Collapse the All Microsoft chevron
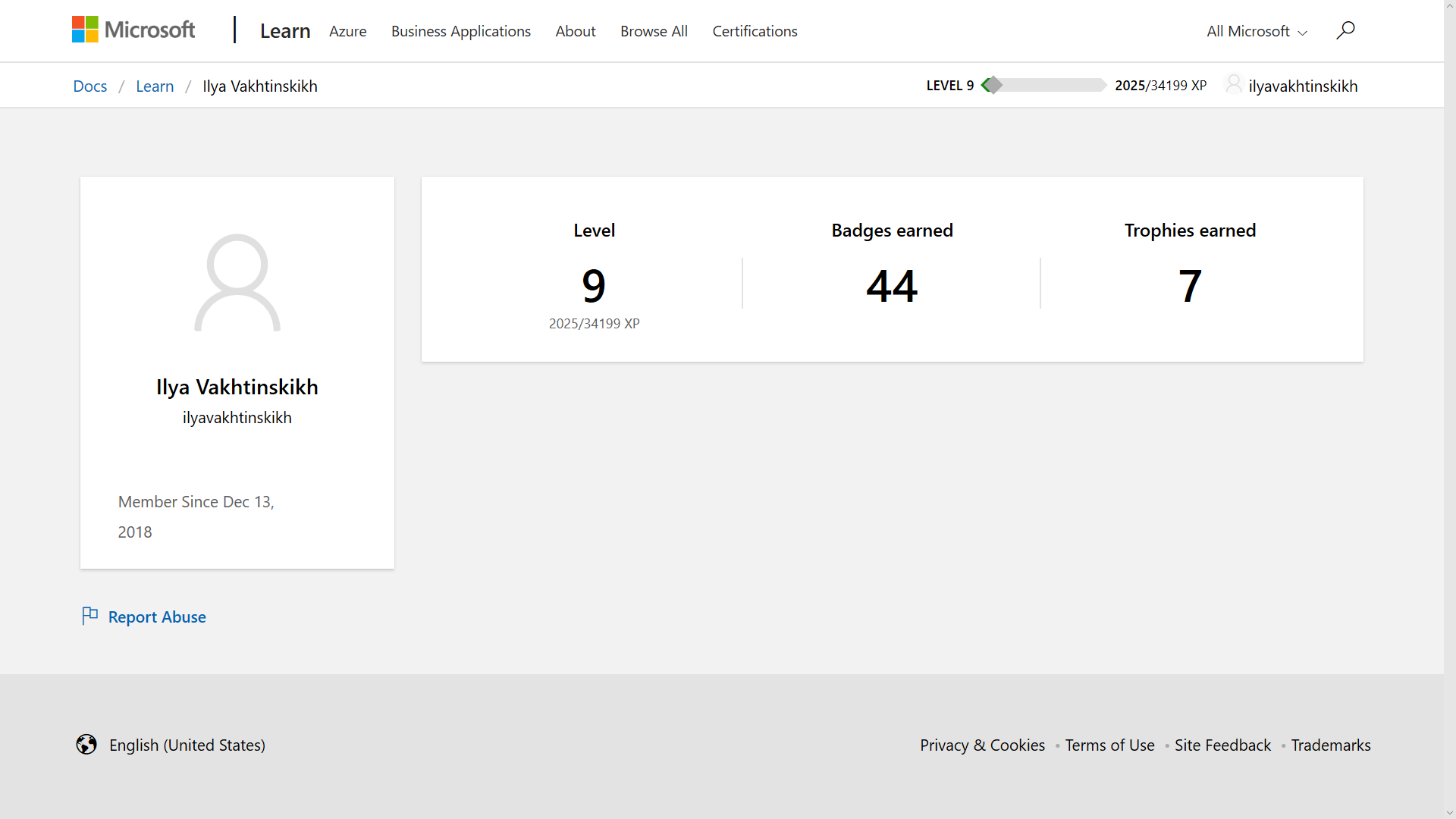The height and width of the screenshot is (819, 1456). point(1303,33)
